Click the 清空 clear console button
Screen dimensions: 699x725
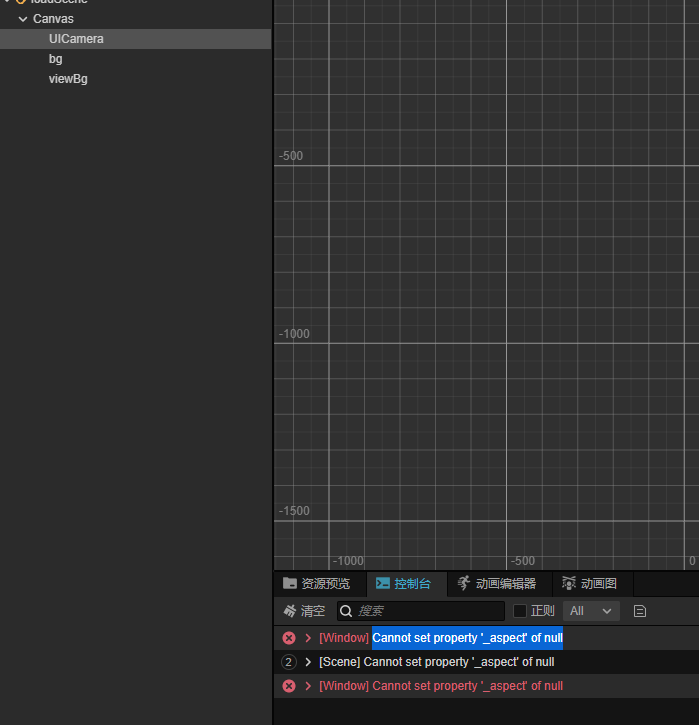[304, 611]
